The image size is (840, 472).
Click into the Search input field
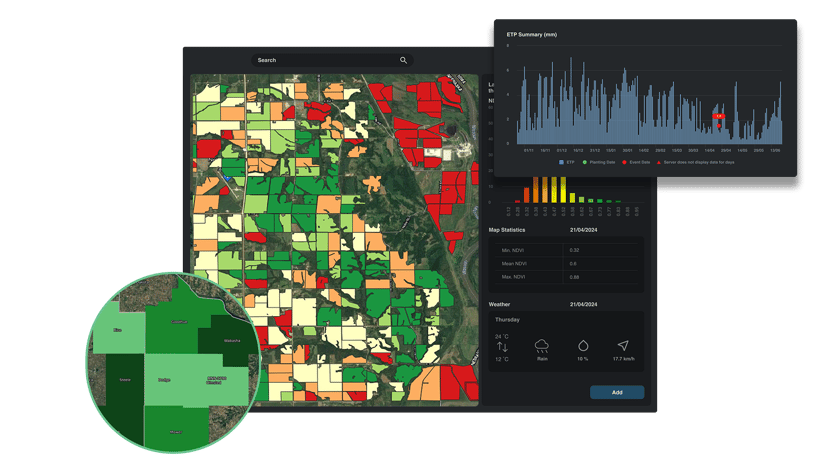click(325, 60)
